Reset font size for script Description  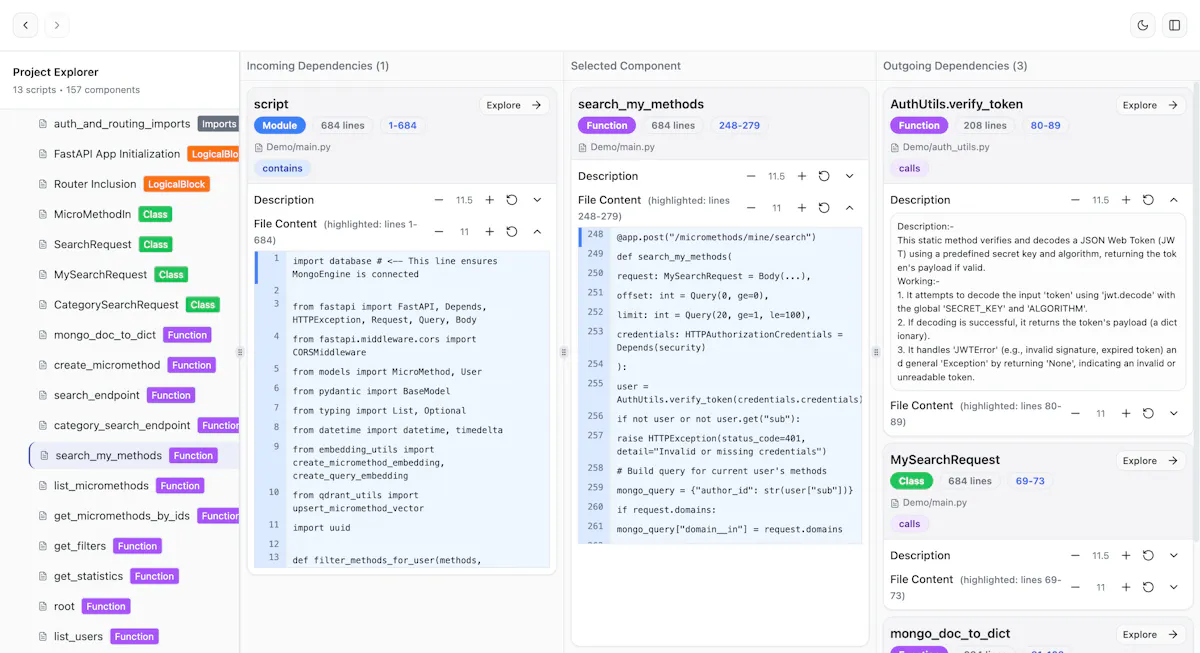tap(512, 200)
